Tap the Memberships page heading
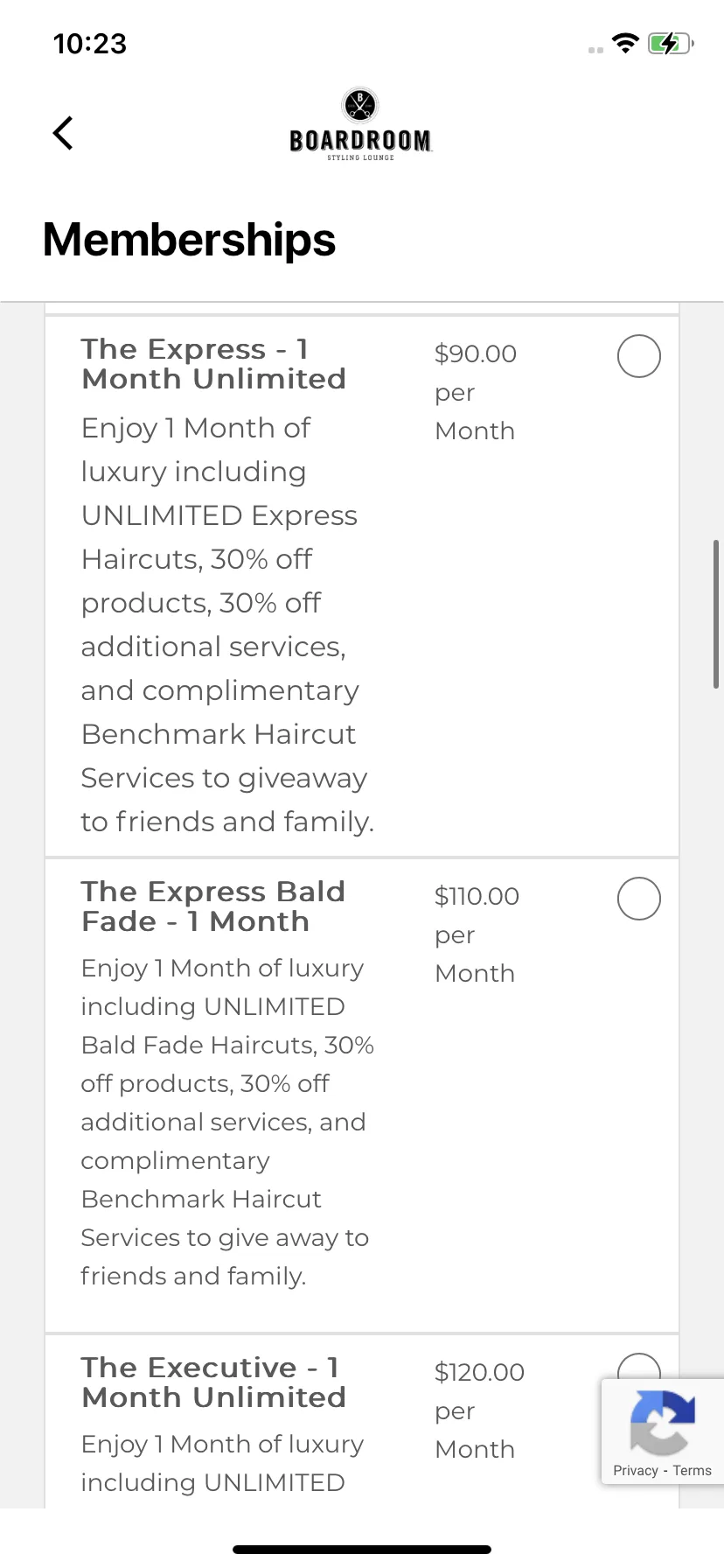The image size is (724, 1568). [x=189, y=240]
